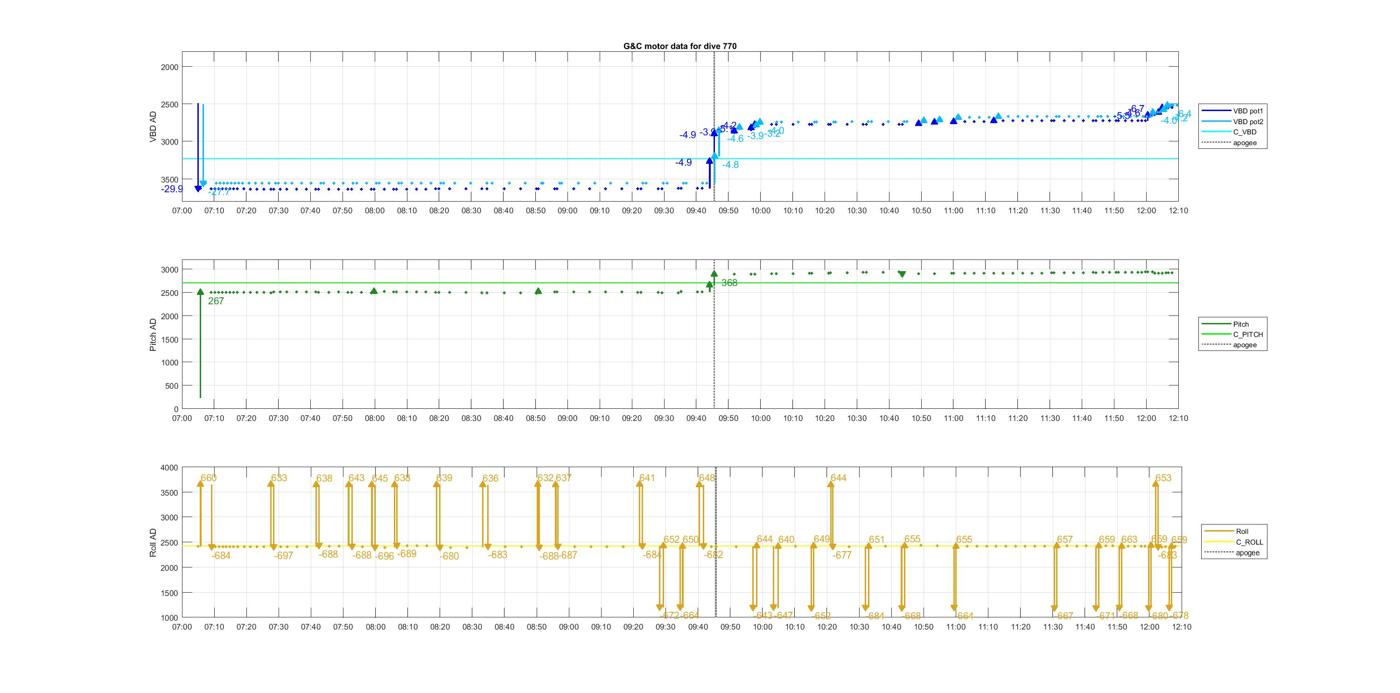1400x693 pixels.
Task: Click the "-4.6" VBD data label
Action: coord(735,139)
